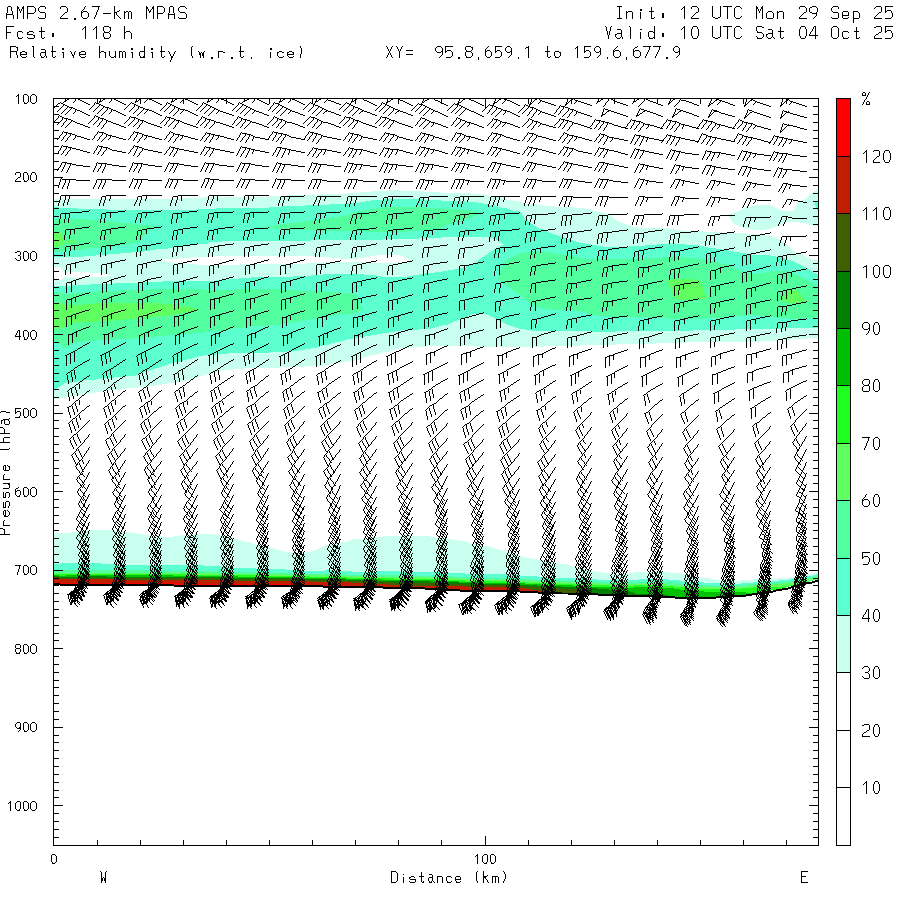This screenshot has width=900, height=900.
Task: Click the 'E' marker below the x-axis
Action: point(803,878)
